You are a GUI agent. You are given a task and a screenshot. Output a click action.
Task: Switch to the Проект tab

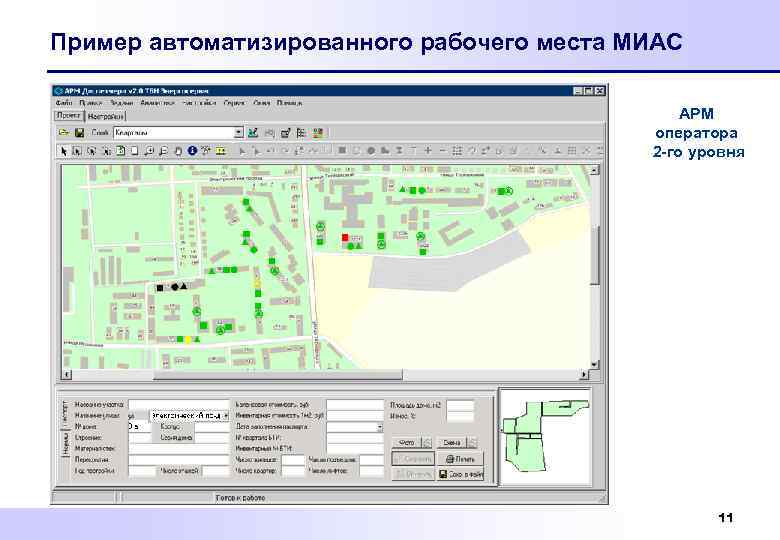click(69, 115)
